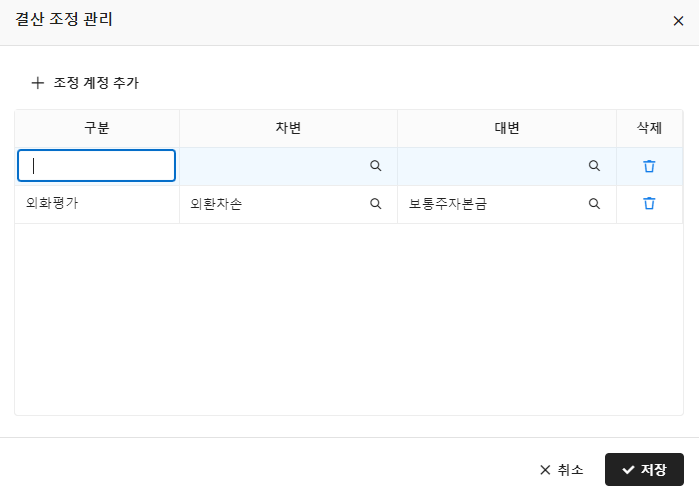Click the empty 차변 field in first row
Screen dimensions: 699x497
point(275,166)
